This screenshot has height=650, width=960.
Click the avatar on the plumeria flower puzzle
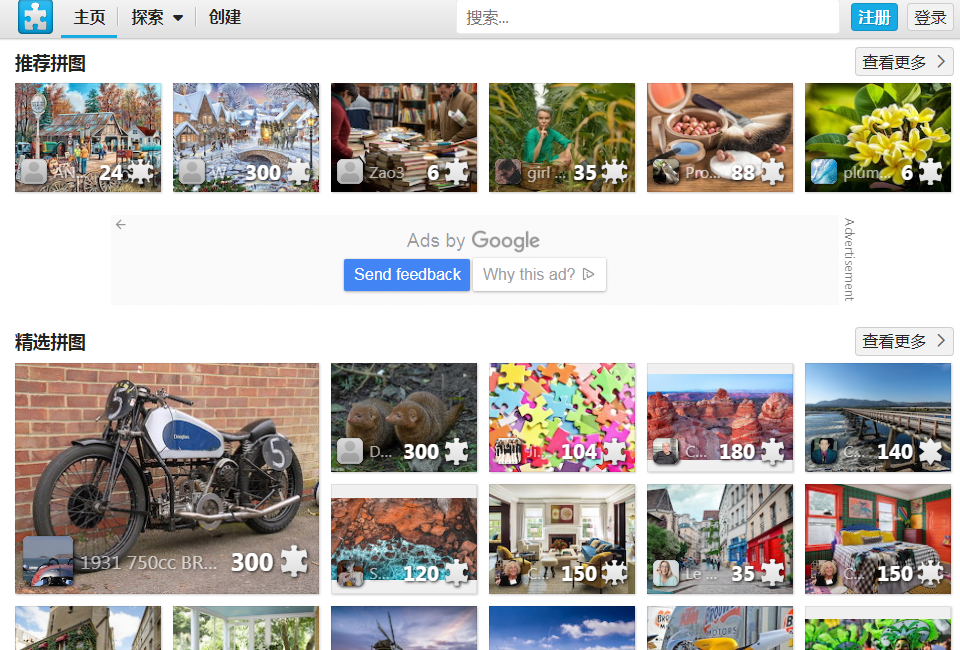(x=824, y=172)
